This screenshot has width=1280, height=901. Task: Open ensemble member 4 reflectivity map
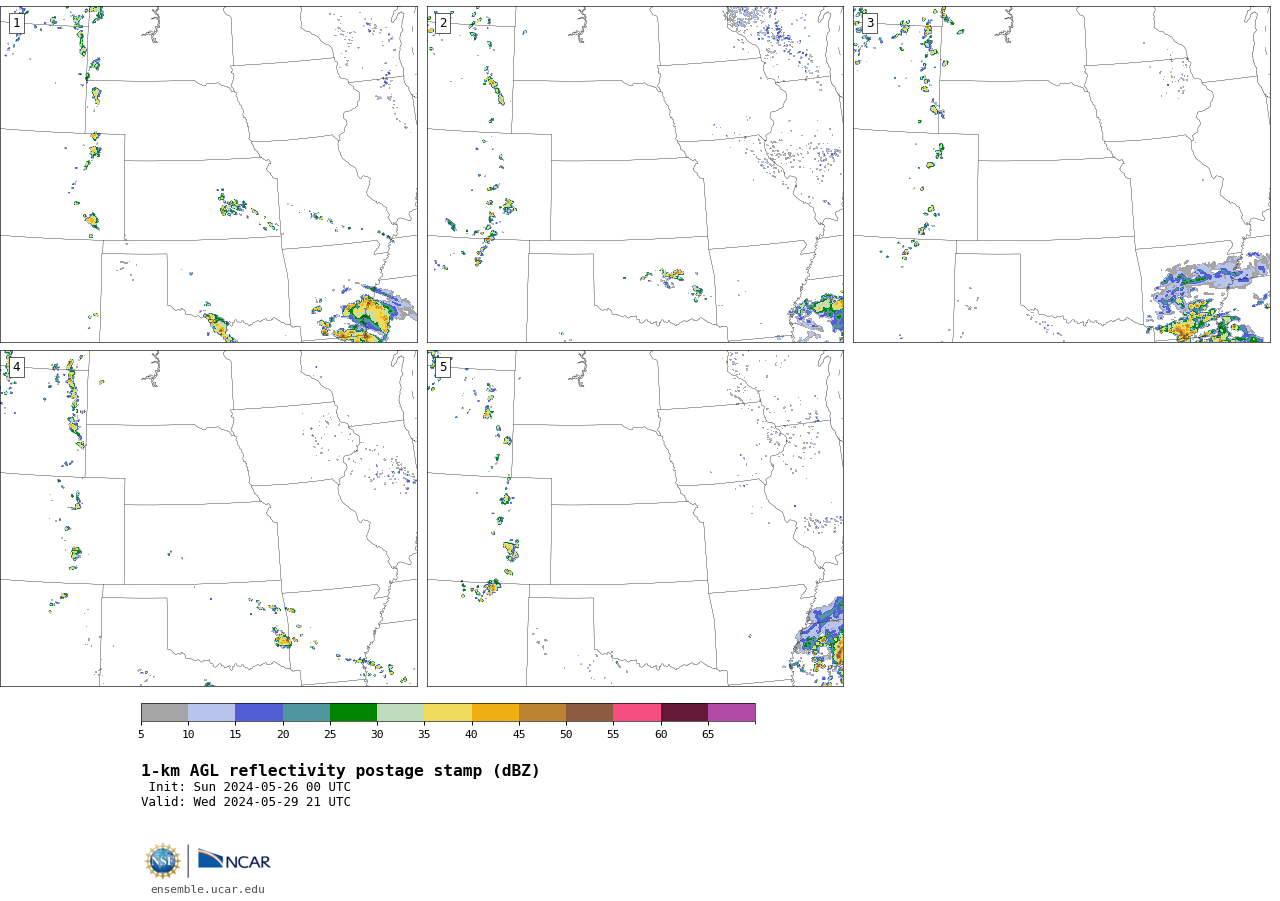click(208, 518)
